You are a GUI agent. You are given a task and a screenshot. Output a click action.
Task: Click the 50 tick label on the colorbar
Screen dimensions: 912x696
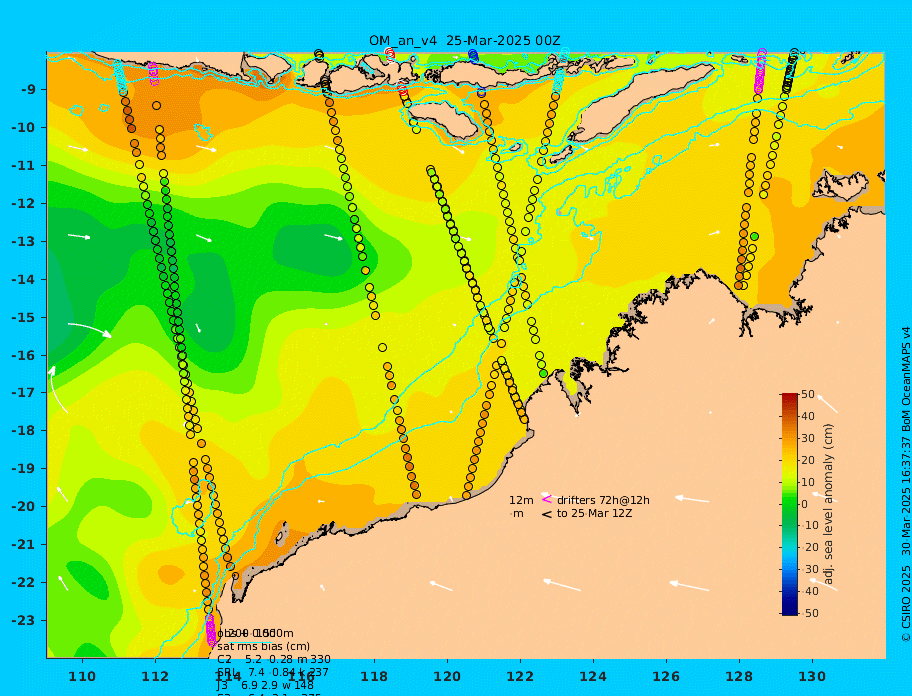[808, 395]
